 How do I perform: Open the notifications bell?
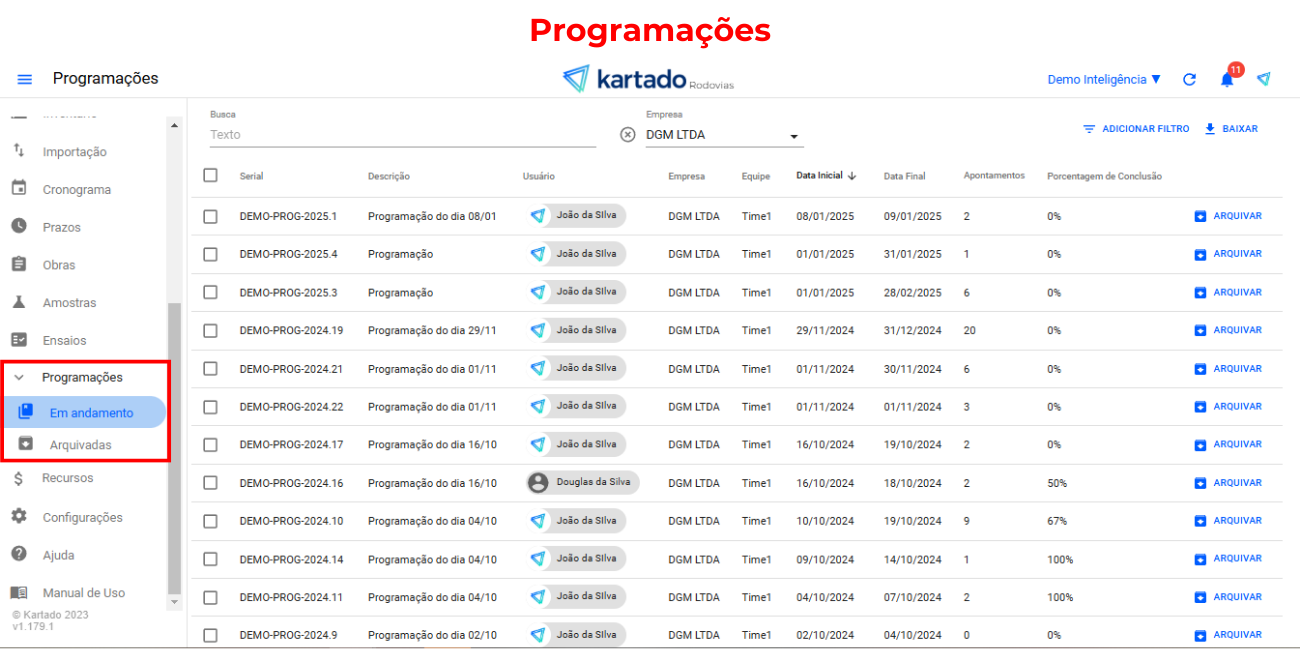(1227, 80)
